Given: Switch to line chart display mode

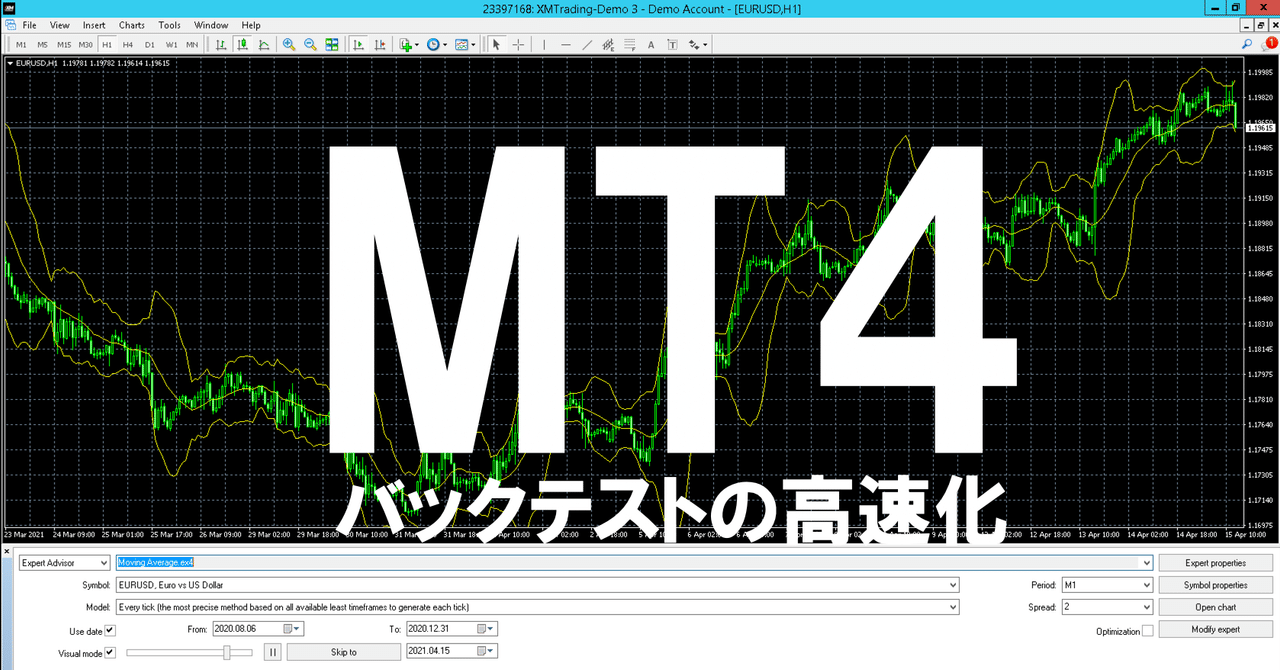Looking at the screenshot, I should point(263,44).
